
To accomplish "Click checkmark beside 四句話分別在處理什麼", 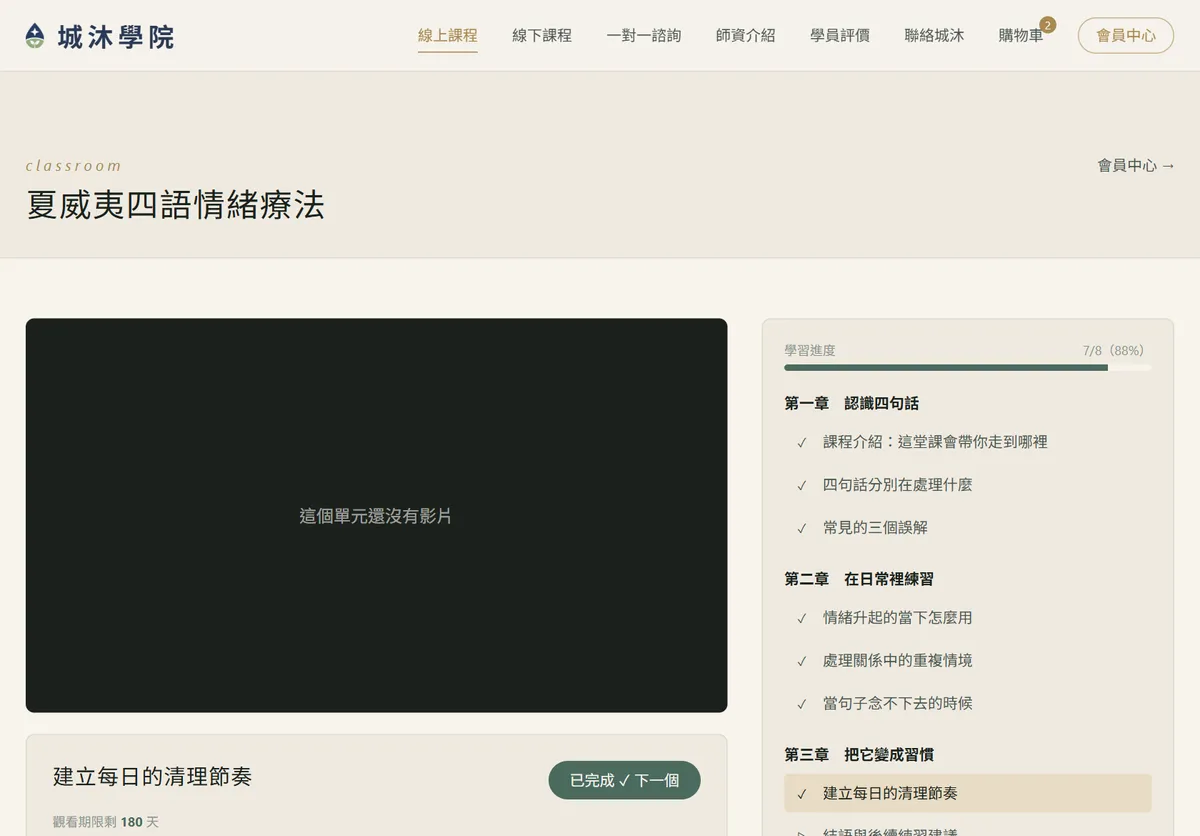I will [x=802, y=485].
